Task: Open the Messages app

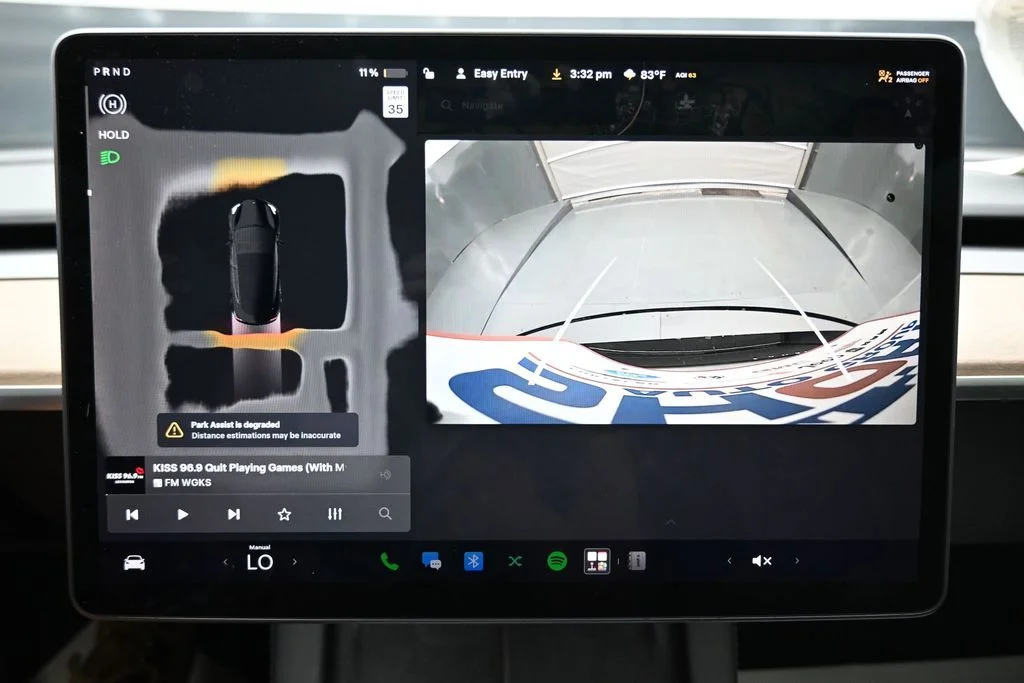Action: 432,561
